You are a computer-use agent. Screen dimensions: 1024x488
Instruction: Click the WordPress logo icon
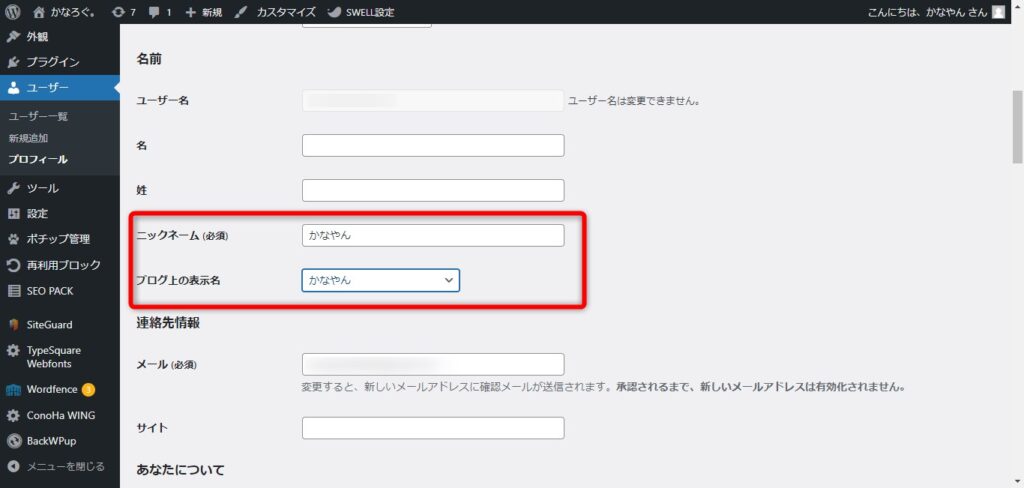[13, 12]
